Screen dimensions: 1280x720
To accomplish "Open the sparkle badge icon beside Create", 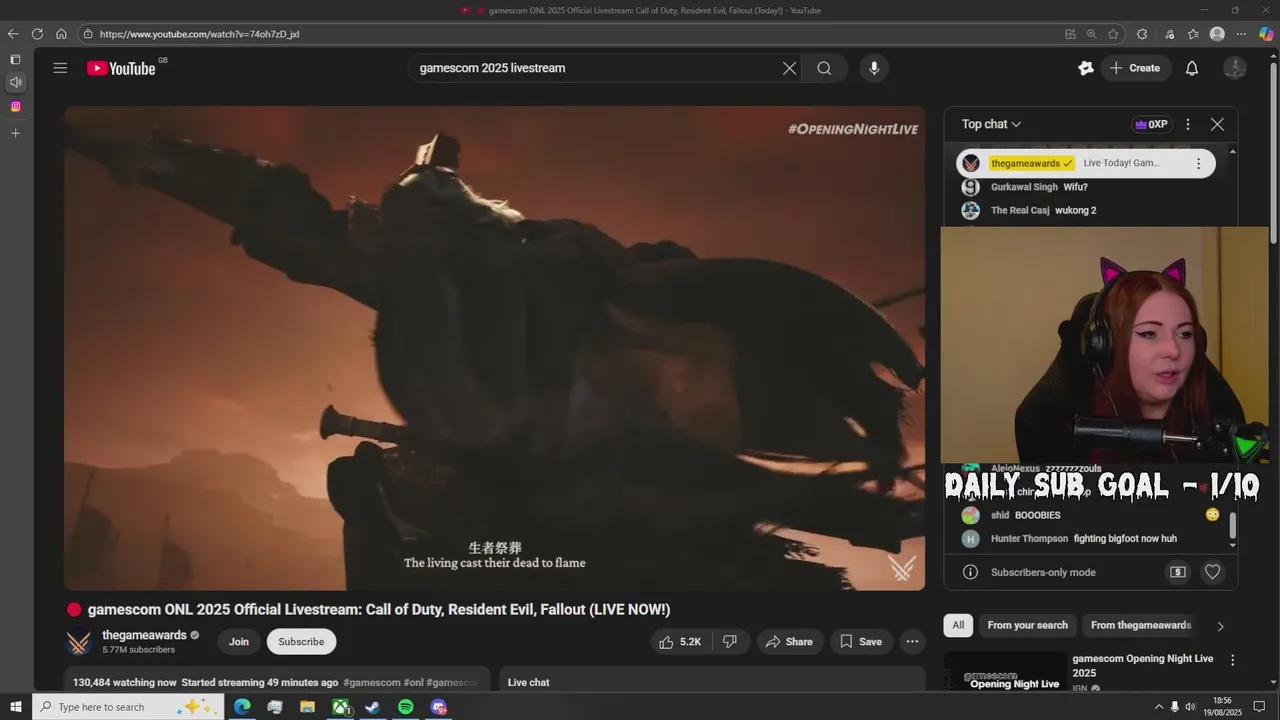I will click(1086, 68).
